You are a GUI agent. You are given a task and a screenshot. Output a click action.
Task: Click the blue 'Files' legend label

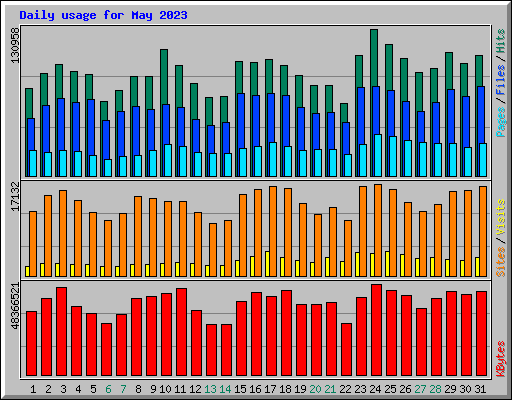click(x=501, y=80)
